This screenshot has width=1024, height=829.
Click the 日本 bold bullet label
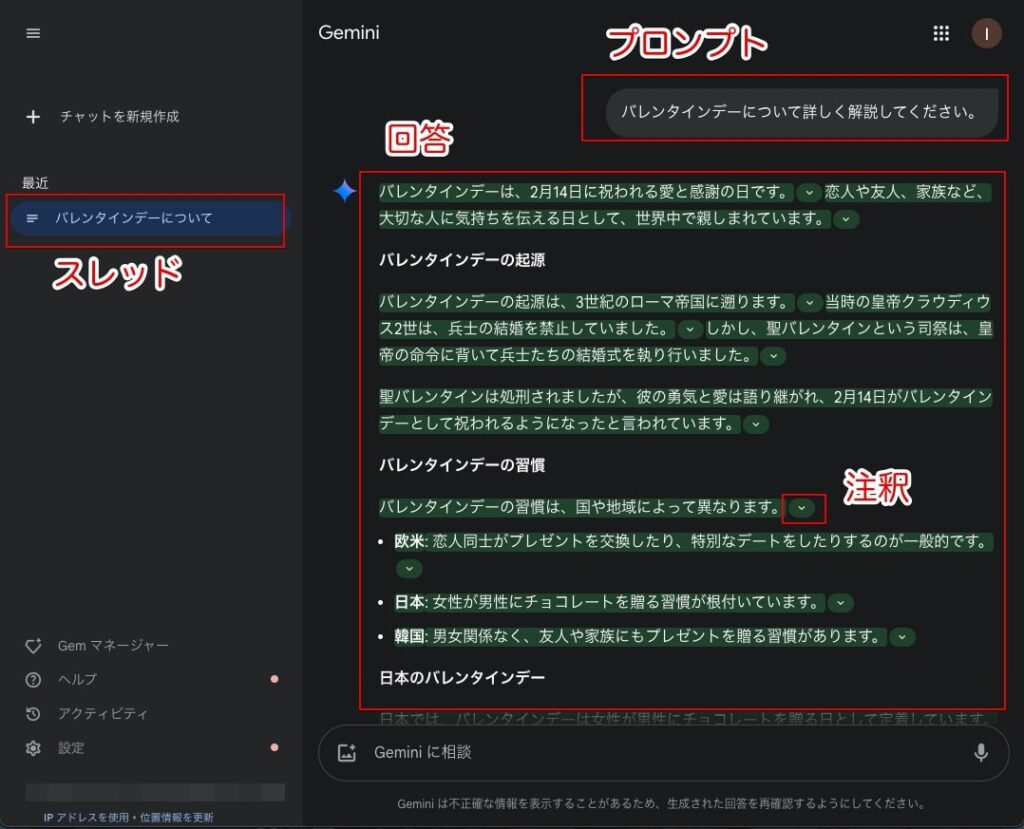coord(409,602)
